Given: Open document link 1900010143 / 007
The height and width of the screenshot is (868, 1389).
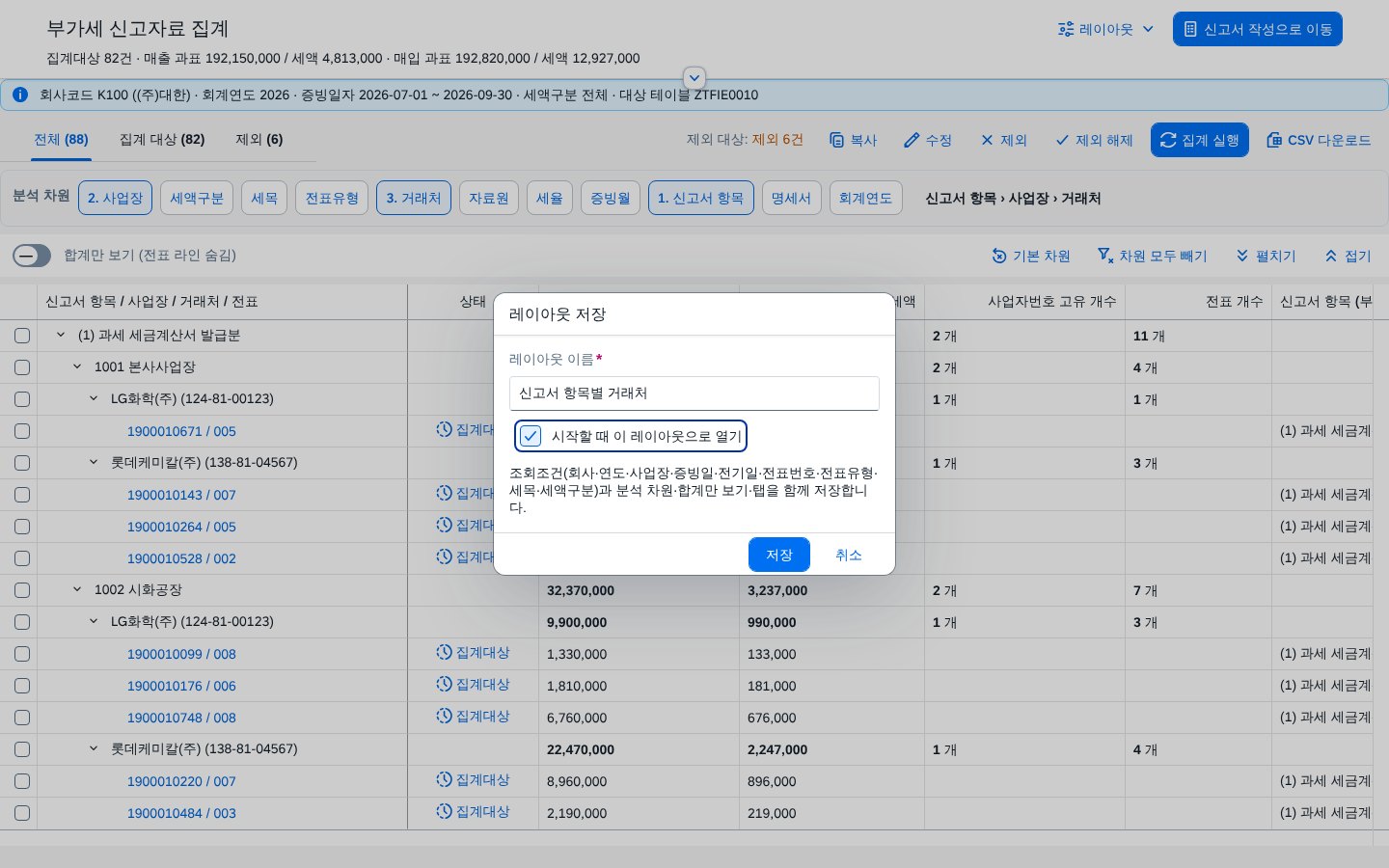Looking at the screenshot, I should [181, 495].
